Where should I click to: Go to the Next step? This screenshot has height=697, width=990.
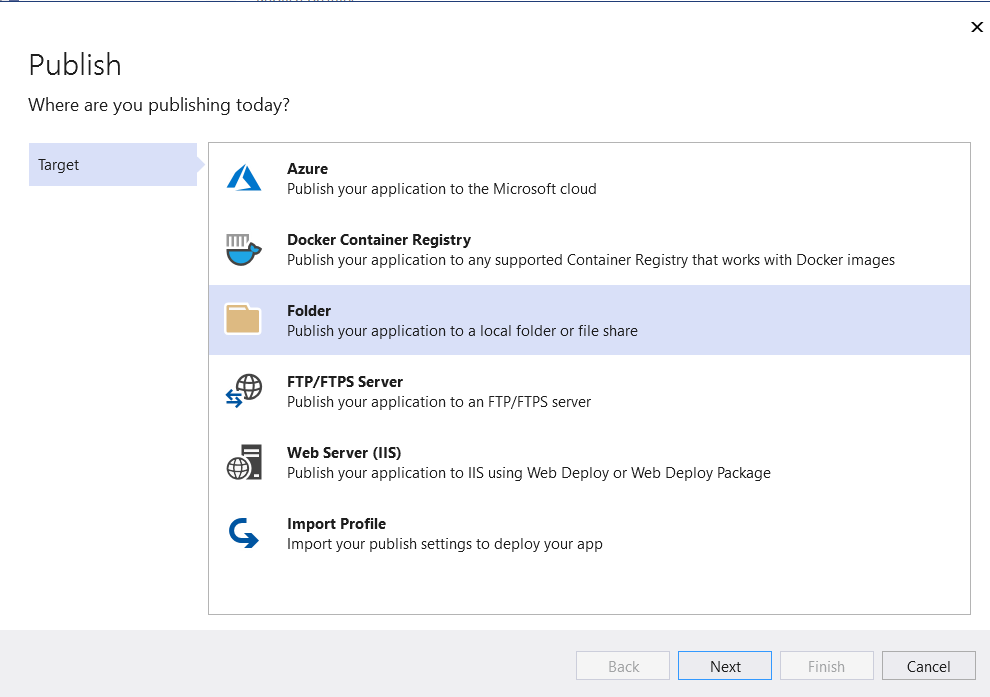pos(725,666)
